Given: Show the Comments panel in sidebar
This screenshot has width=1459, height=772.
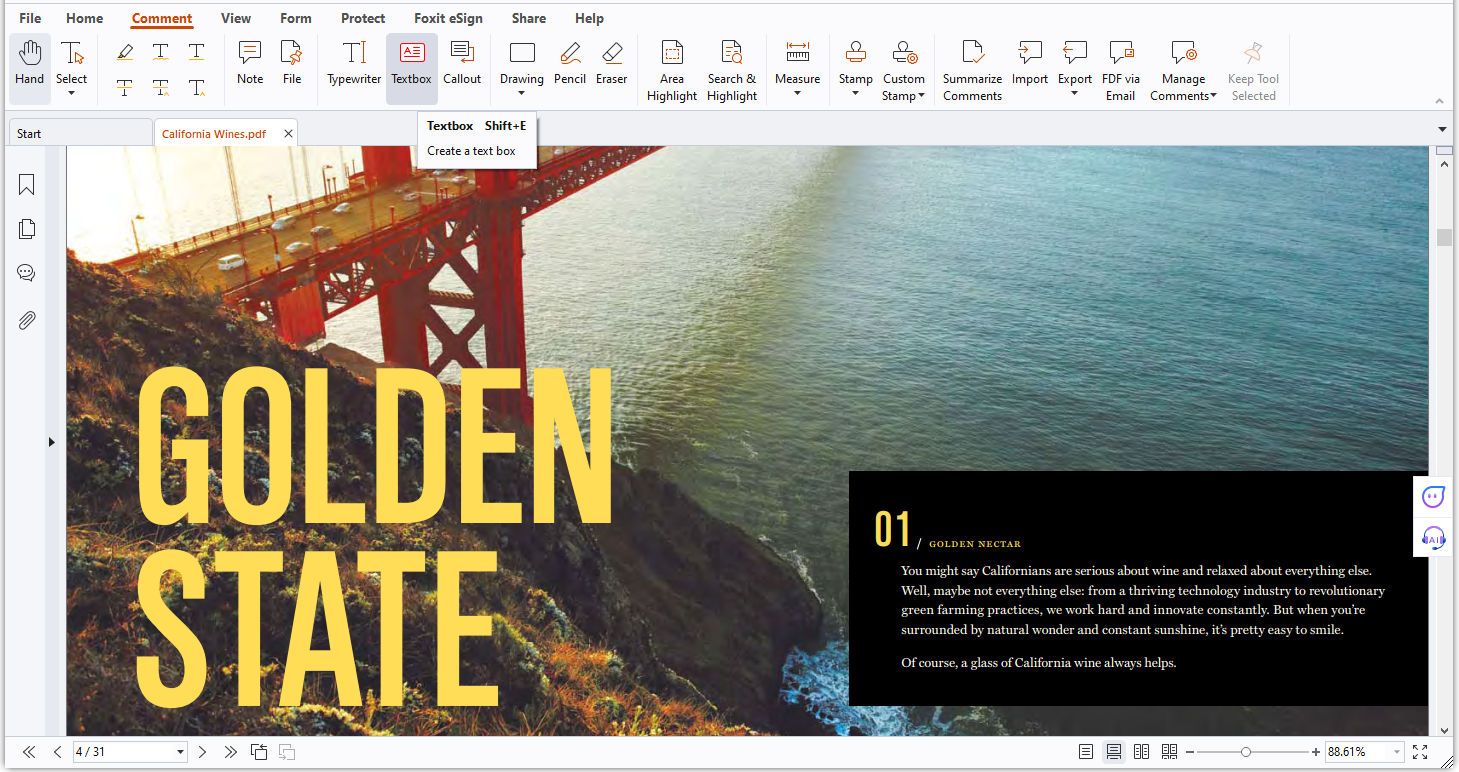Looking at the screenshot, I should pos(26,272).
